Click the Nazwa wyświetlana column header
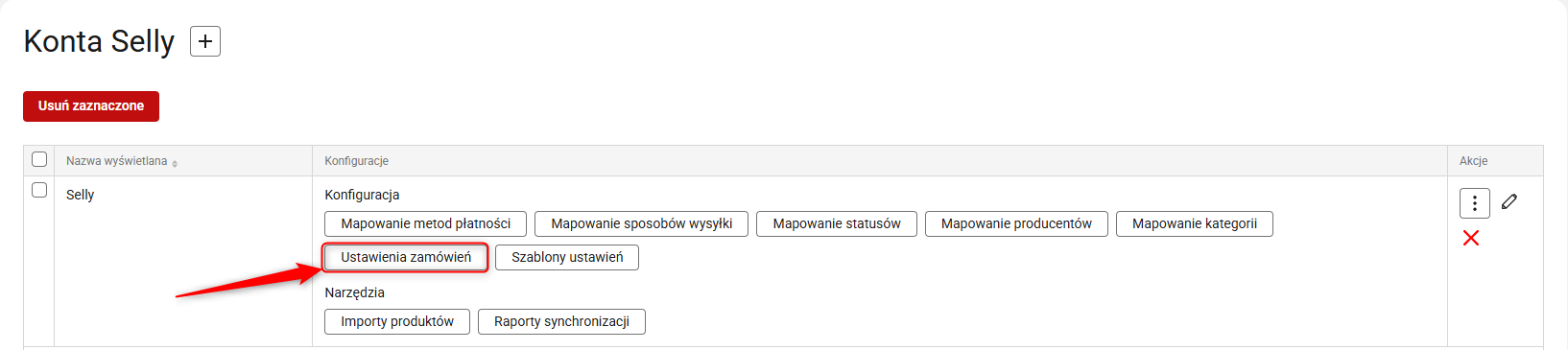The height and width of the screenshot is (350, 1568). tap(116, 161)
